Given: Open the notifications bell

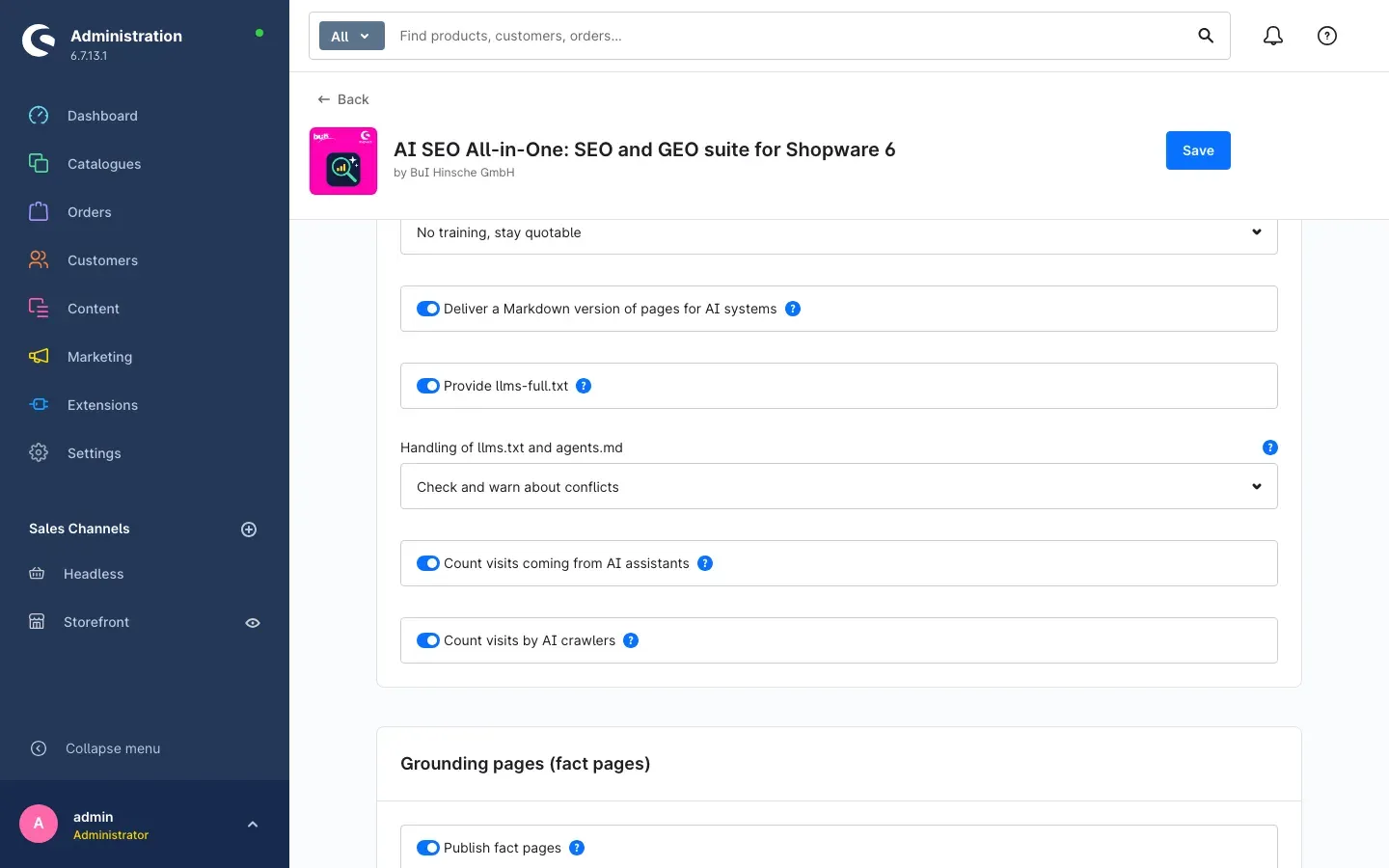Looking at the screenshot, I should (x=1273, y=36).
